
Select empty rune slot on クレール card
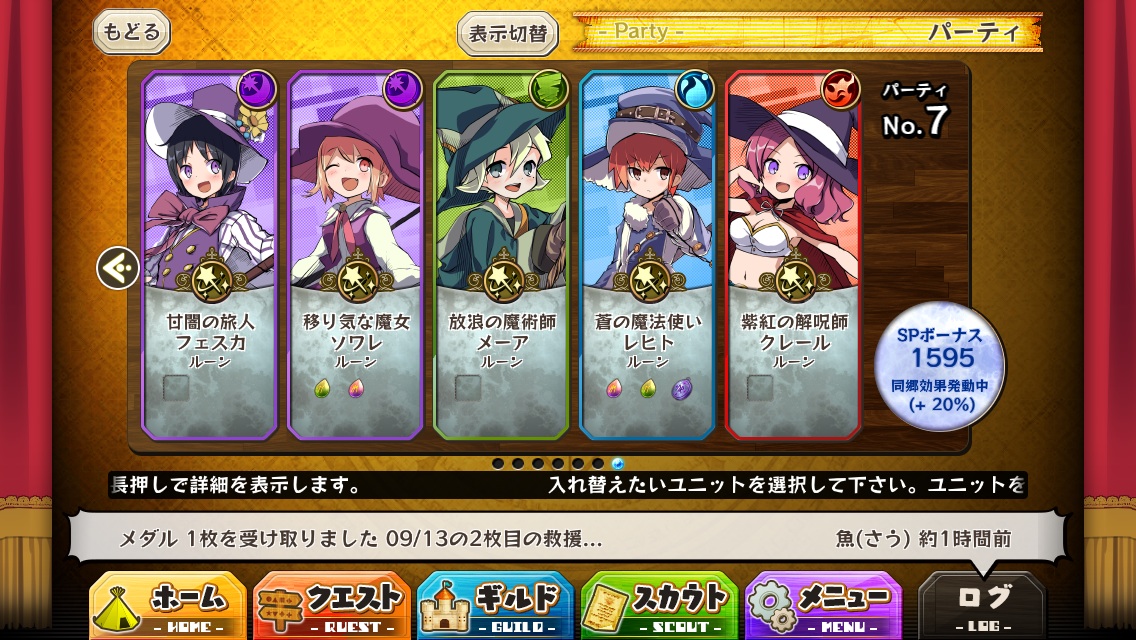(x=760, y=388)
